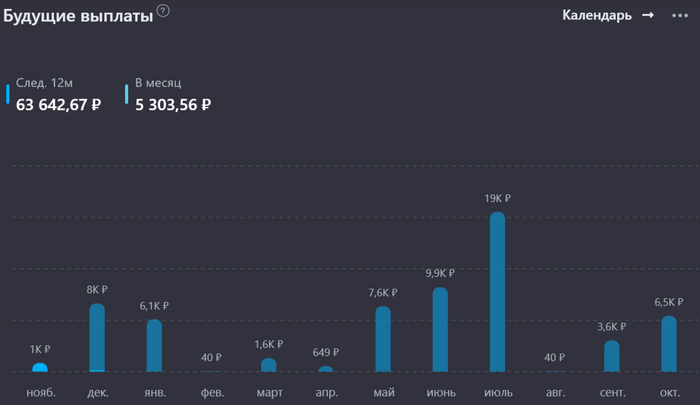Click the Будущие выплаты title
Viewport: 700px width, 405px height.
[78, 16]
